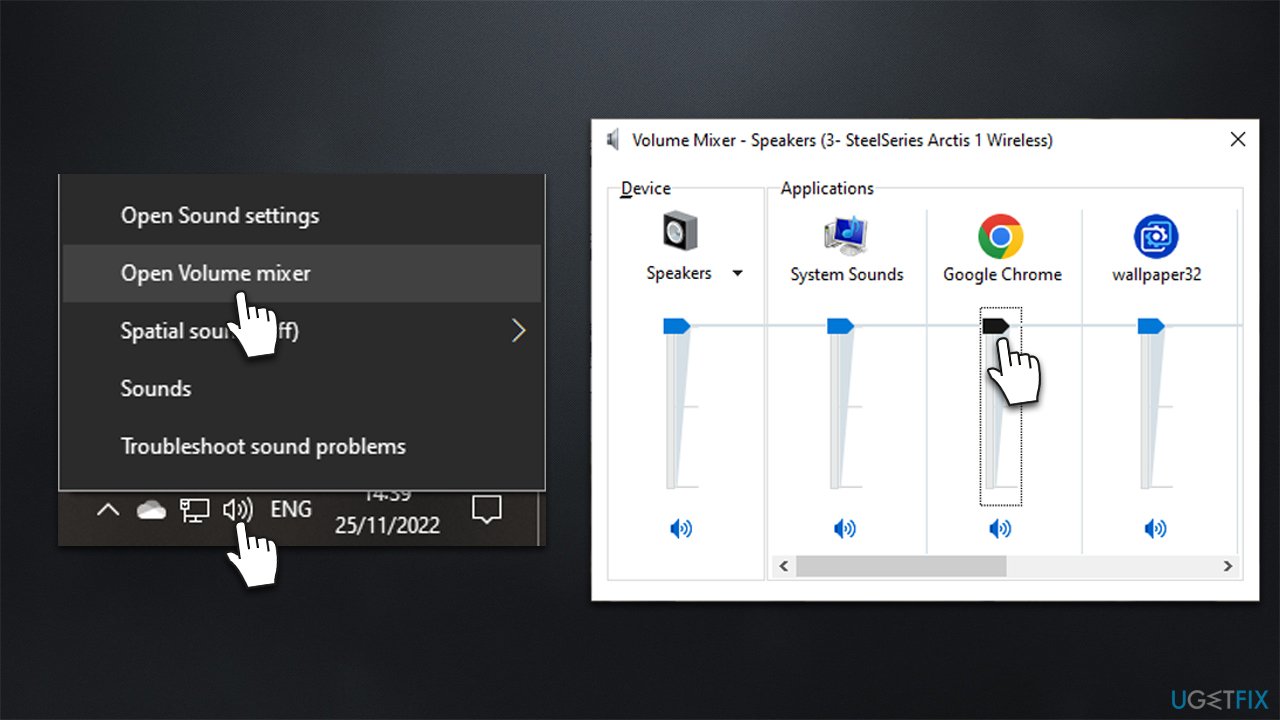
Task: Select Open Volume mixer
Action: [x=215, y=273]
